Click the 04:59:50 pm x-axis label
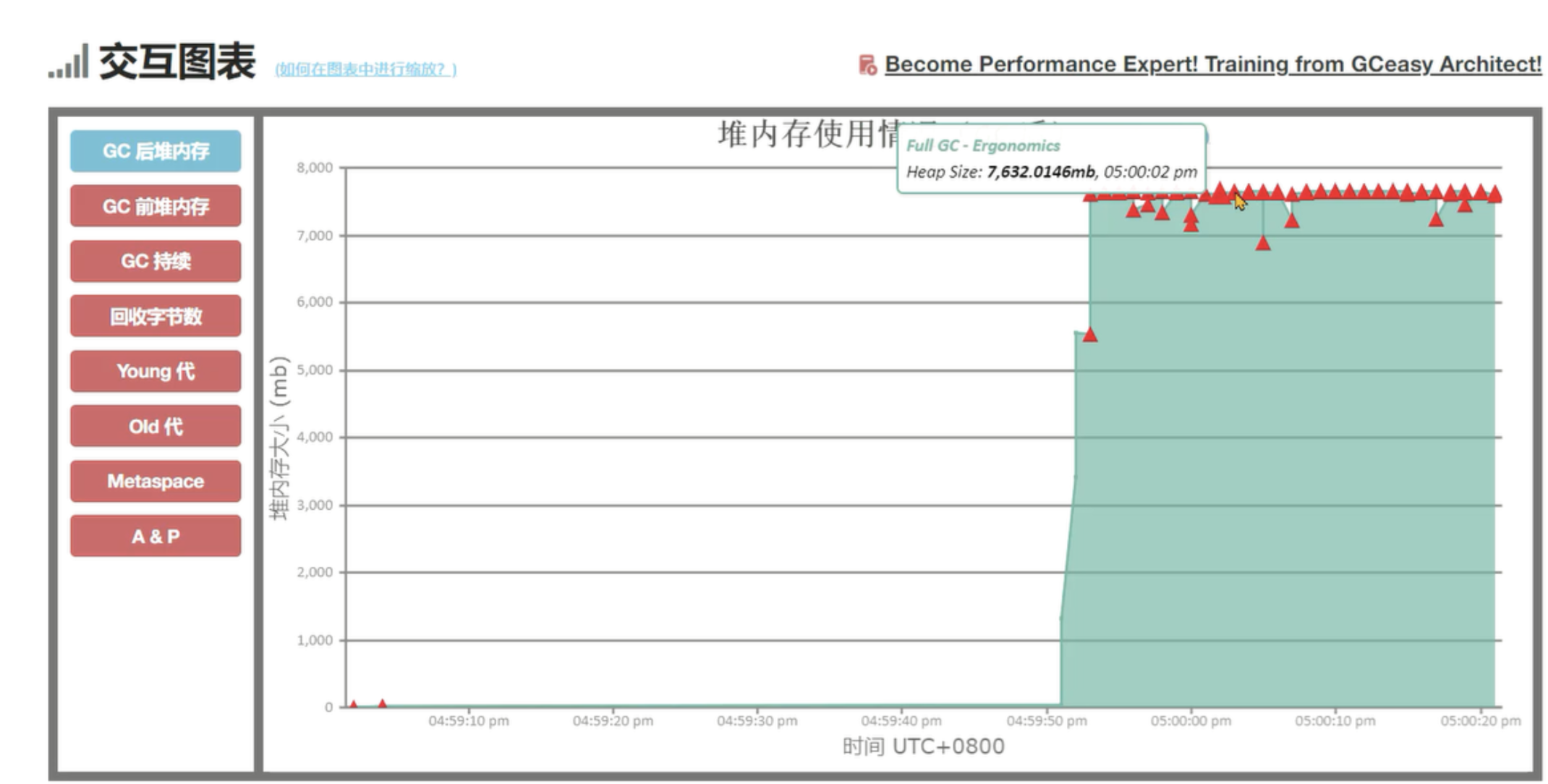 coord(1046,721)
